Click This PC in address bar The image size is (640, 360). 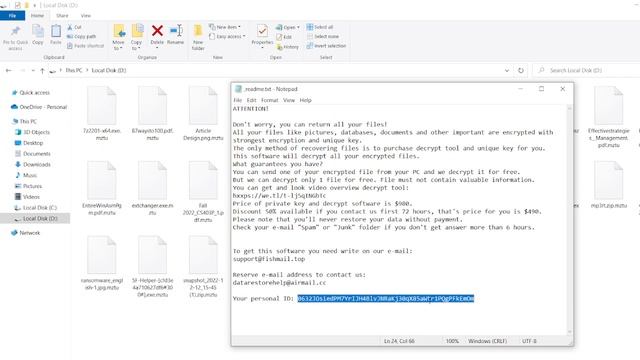(x=73, y=71)
